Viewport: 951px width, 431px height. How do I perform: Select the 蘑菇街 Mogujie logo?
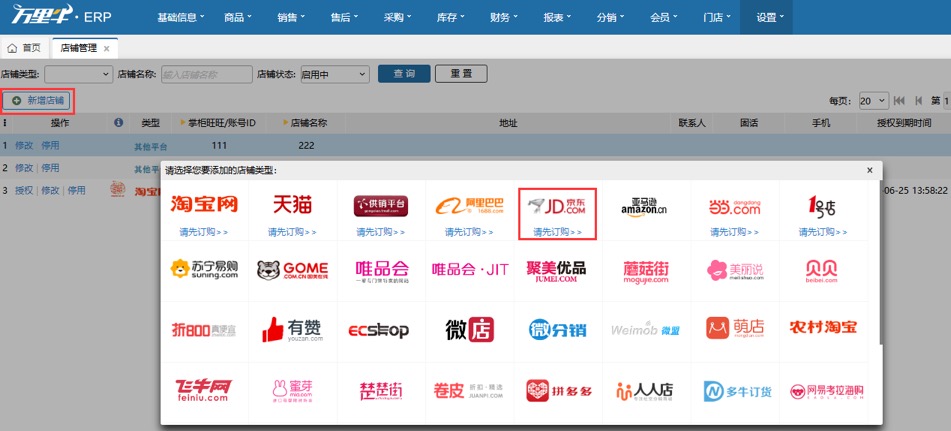coord(646,271)
